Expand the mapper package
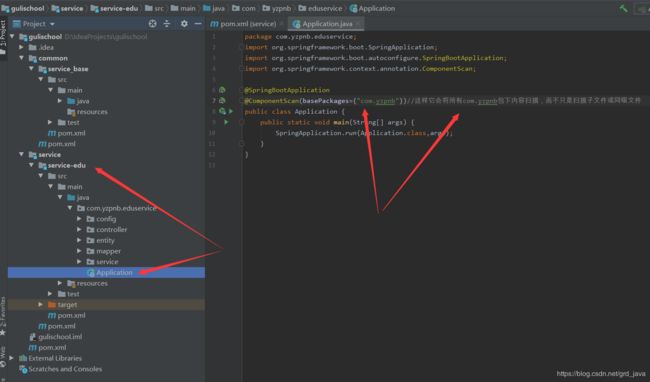The image size is (650, 382). click(79, 251)
